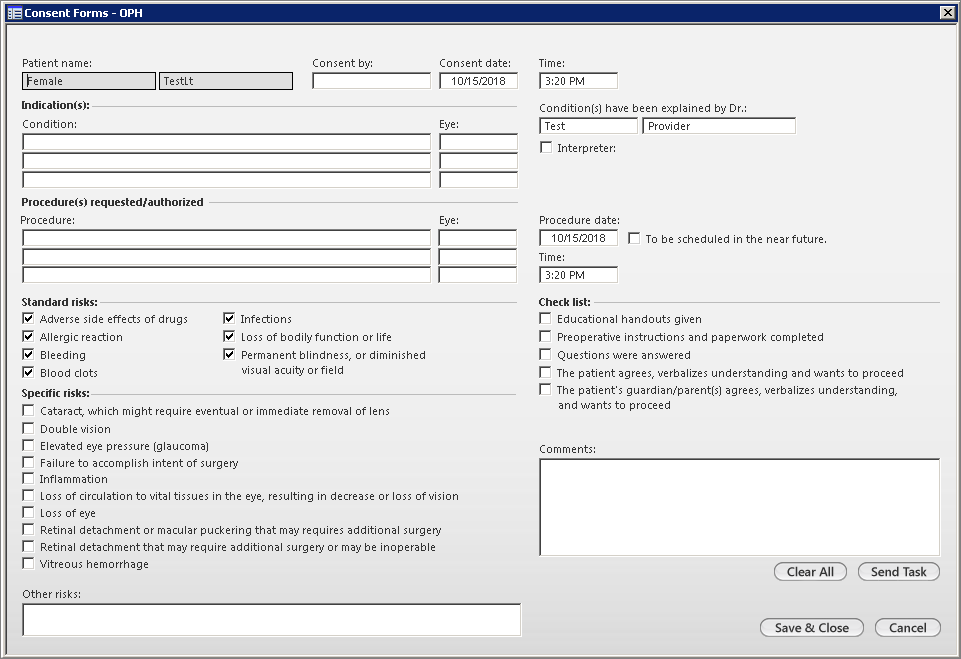Tick the Inflammation checkbox
Viewport: 961px width, 659px height.
tap(28, 478)
